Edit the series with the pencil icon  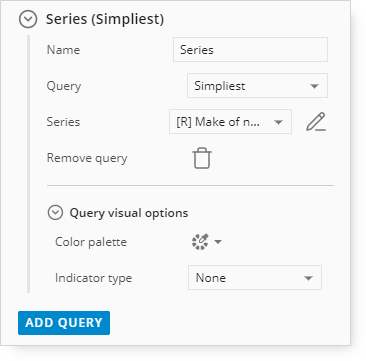click(x=316, y=122)
